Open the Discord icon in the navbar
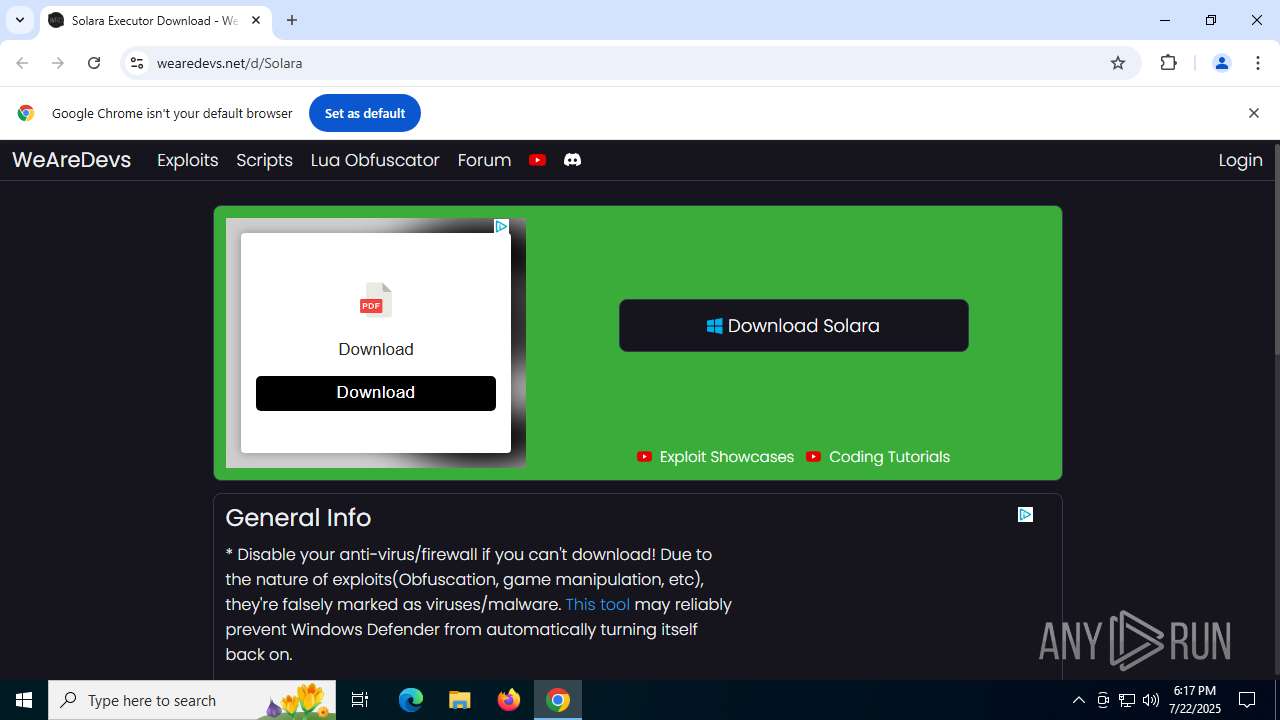The width and height of the screenshot is (1280, 720). tap(572, 160)
